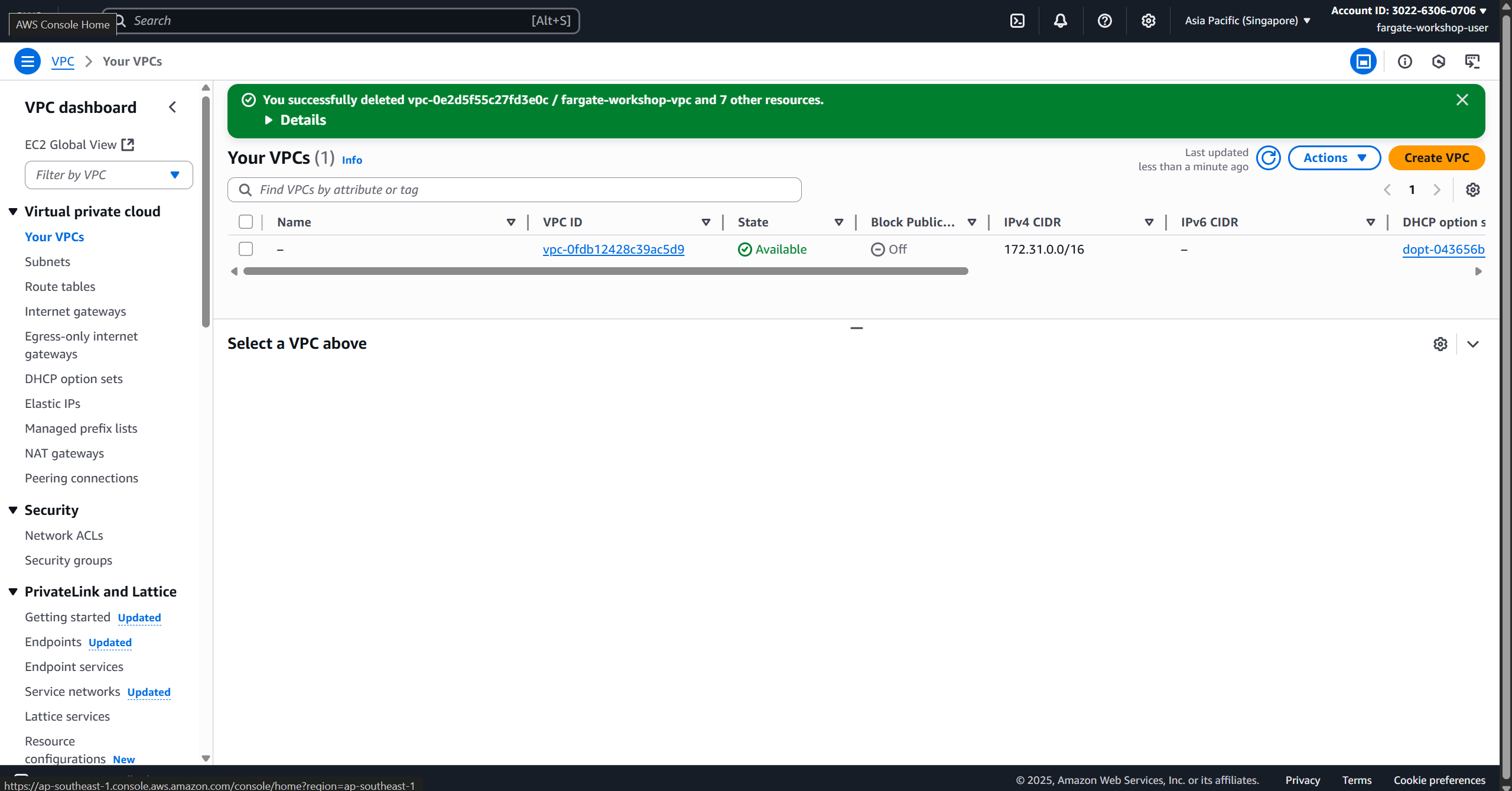Image resolution: width=1512 pixels, height=791 pixels.
Task: Open the Asia Pacific (Singapore) region selector
Action: [x=1247, y=21]
